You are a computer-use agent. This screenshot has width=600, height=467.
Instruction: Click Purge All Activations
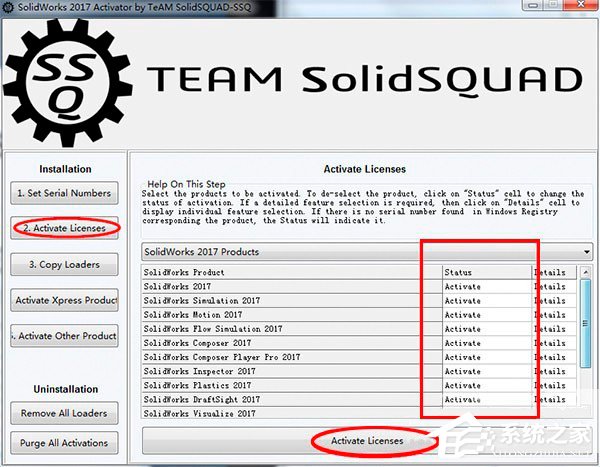[x=64, y=443]
